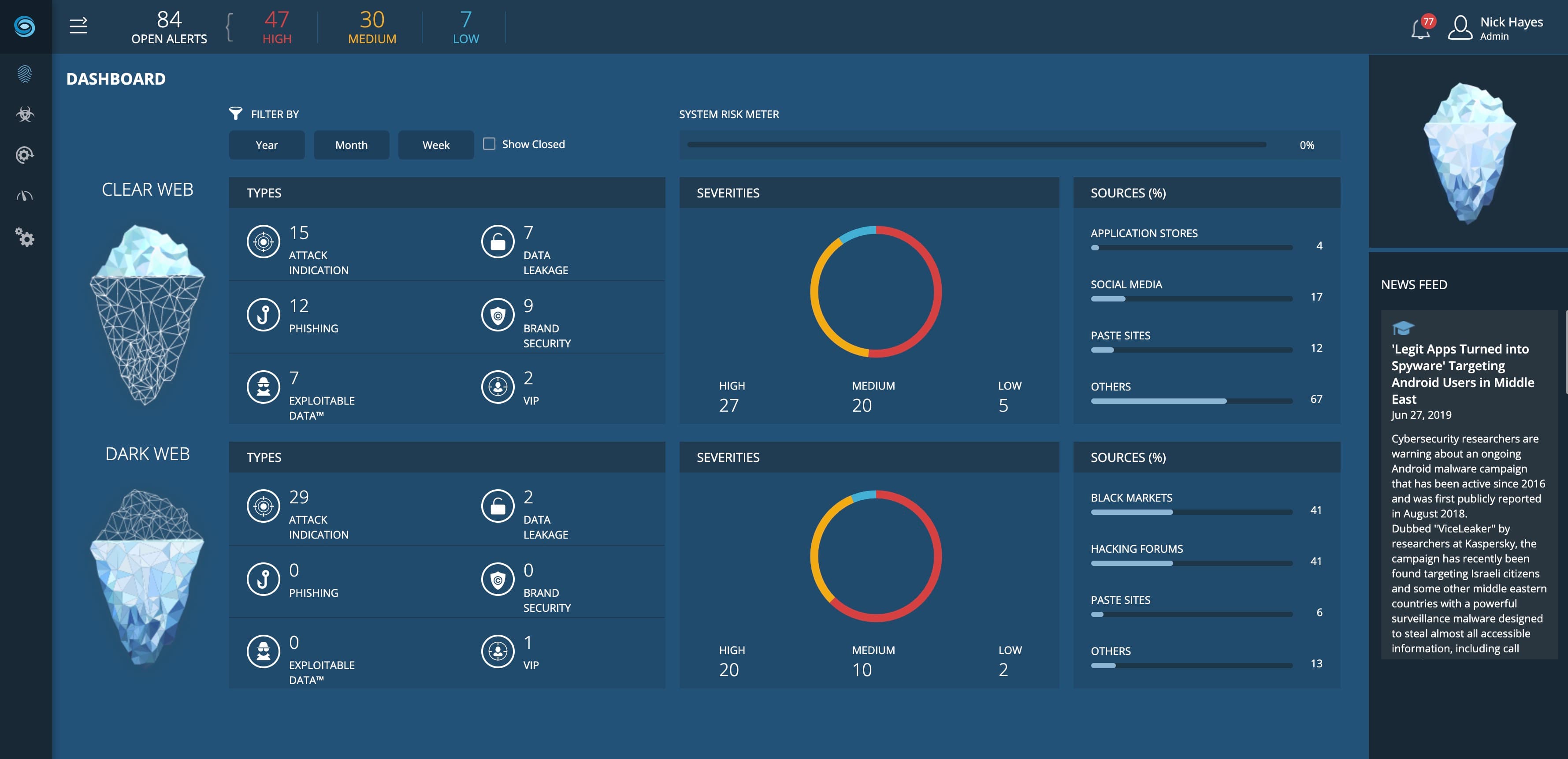Enable the Show Closed checkbox
This screenshot has width=1568, height=759.
(x=489, y=144)
